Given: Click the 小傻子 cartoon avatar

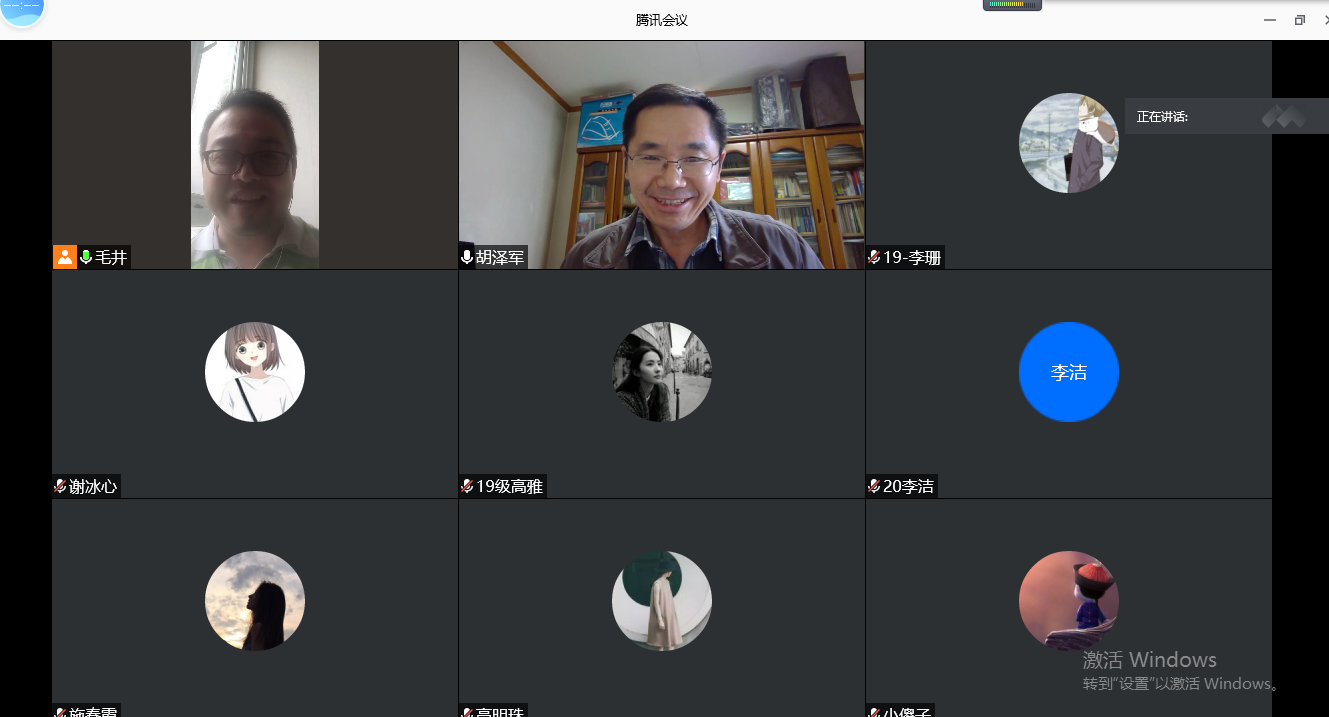Looking at the screenshot, I should tap(1068, 601).
